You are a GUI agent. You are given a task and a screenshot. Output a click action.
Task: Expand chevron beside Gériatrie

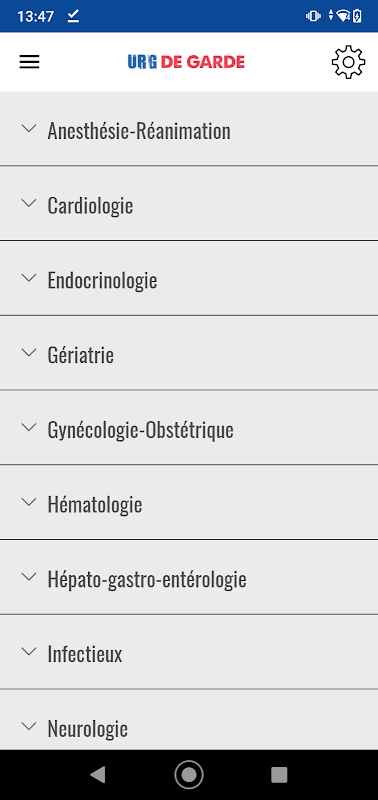coord(30,353)
